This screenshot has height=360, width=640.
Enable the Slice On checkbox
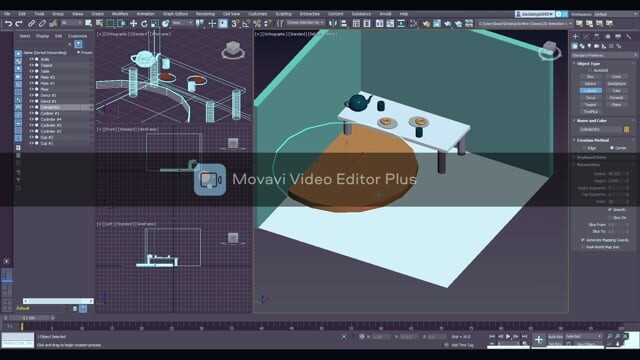[x=610, y=218]
